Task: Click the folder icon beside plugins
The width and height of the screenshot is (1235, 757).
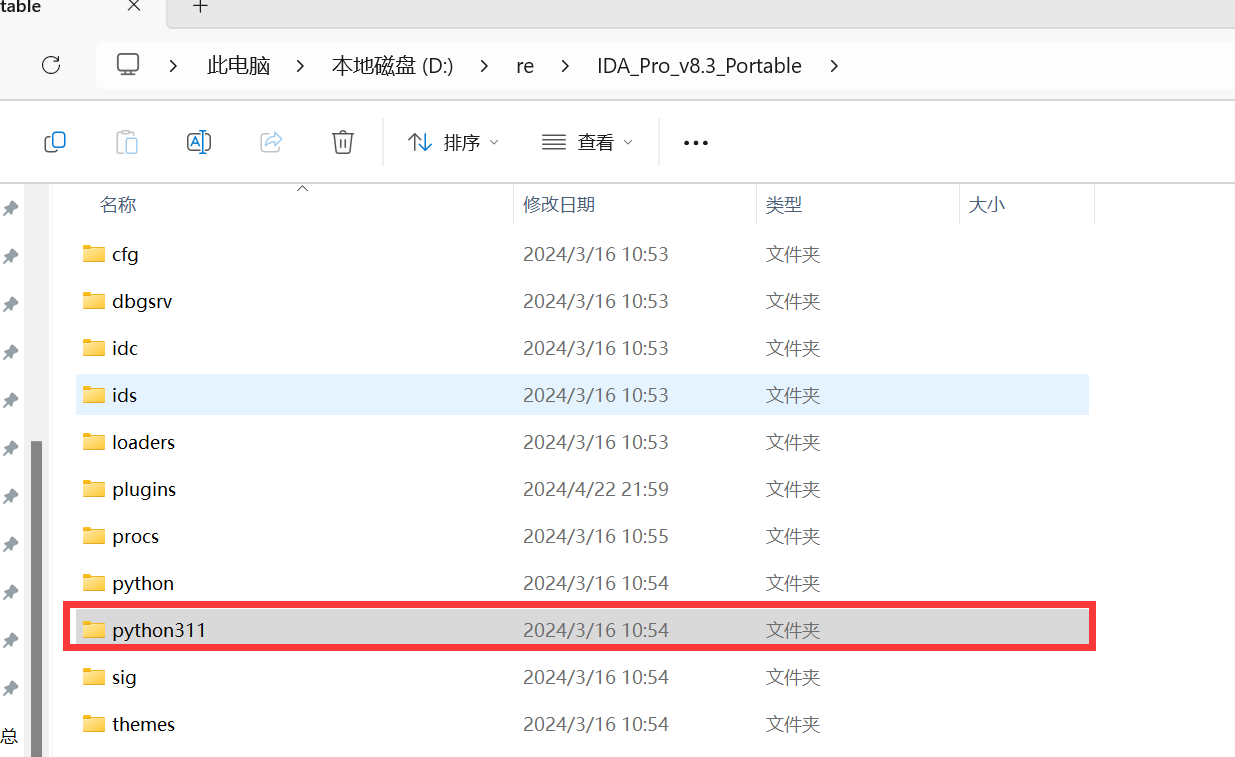Action: point(94,489)
